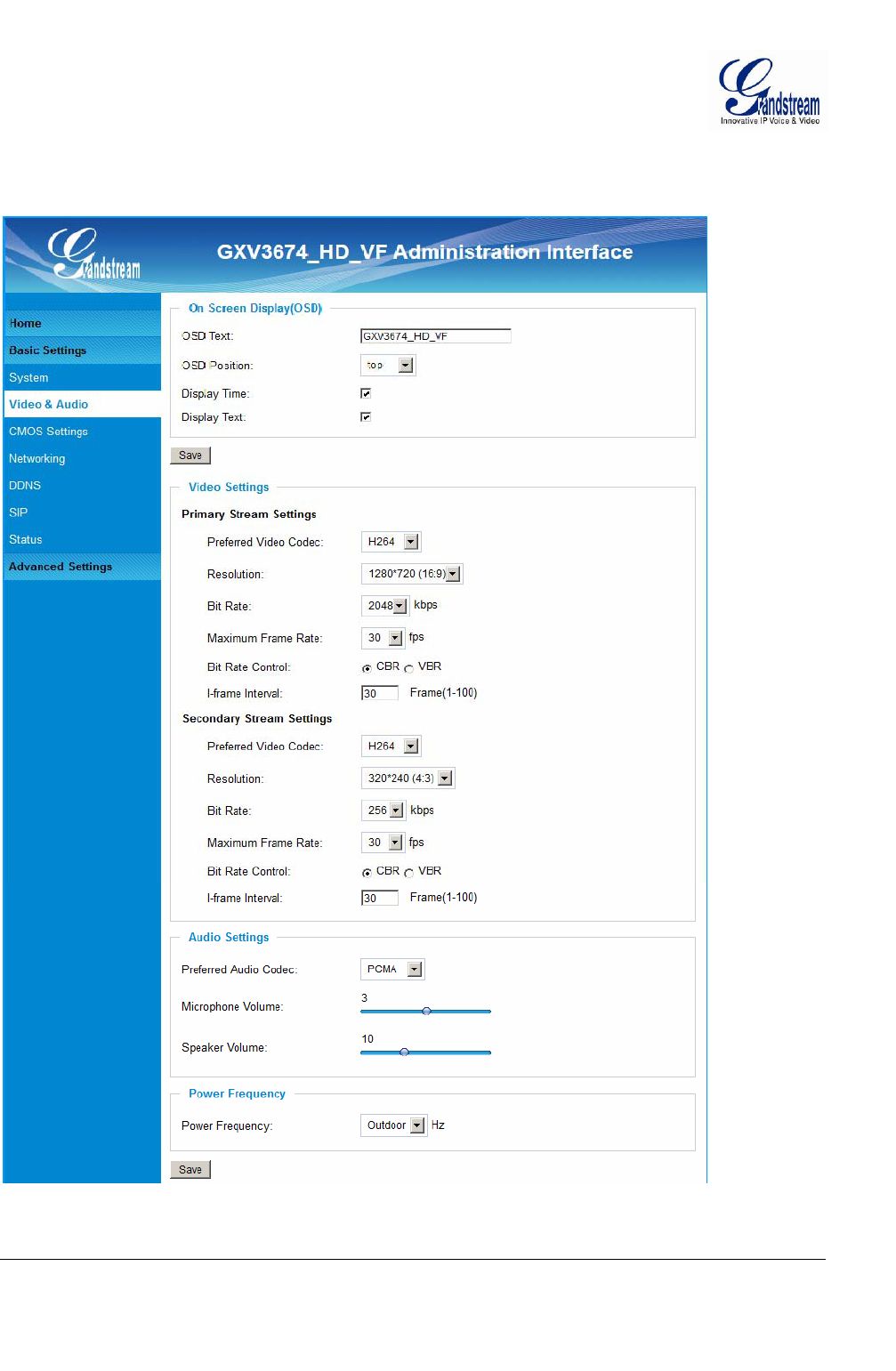This screenshot has width=896, height=1371.
Task: Open the Basic Settings sidebar section
Action: coord(83,351)
